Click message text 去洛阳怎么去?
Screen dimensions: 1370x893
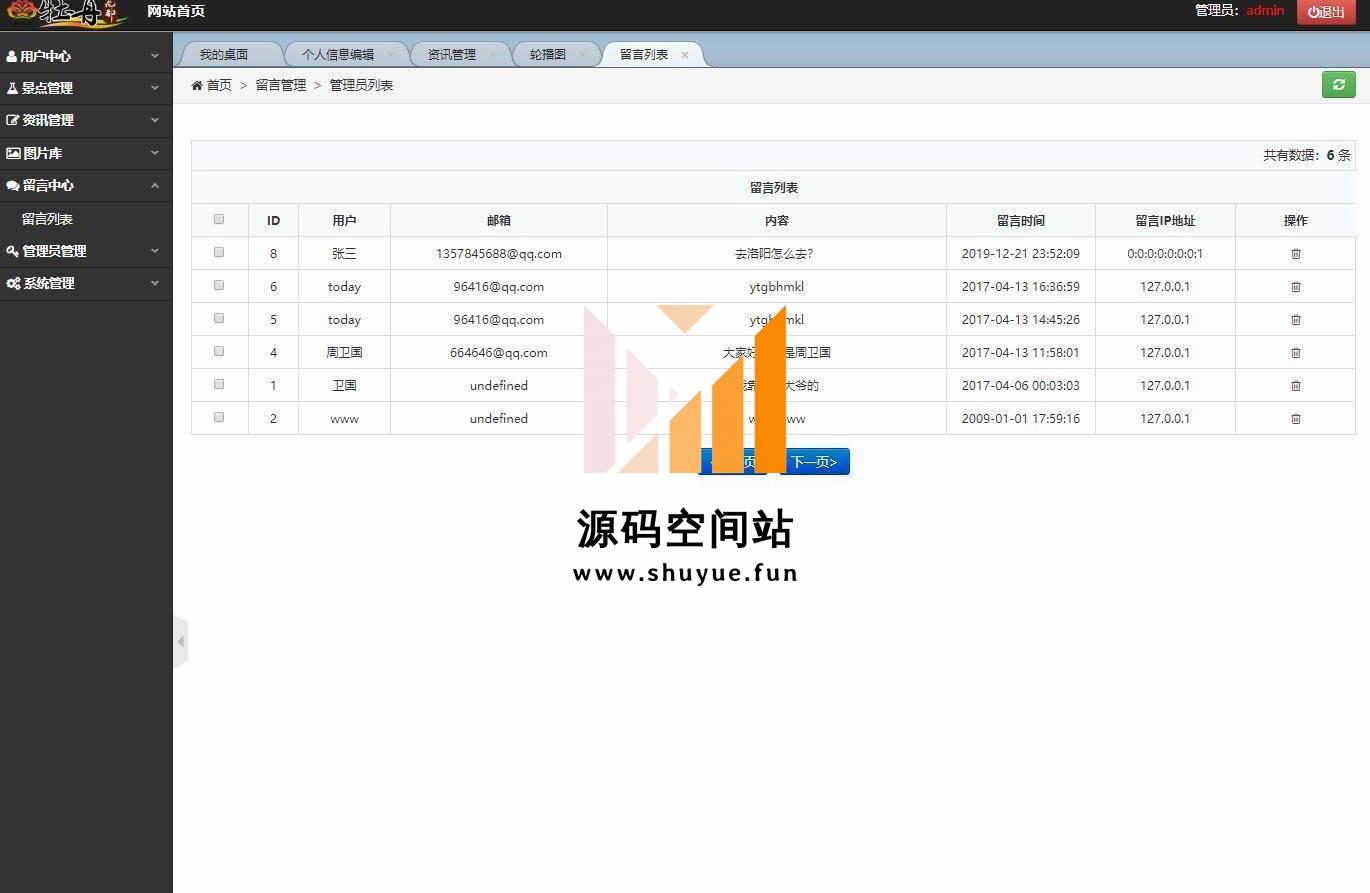774,254
